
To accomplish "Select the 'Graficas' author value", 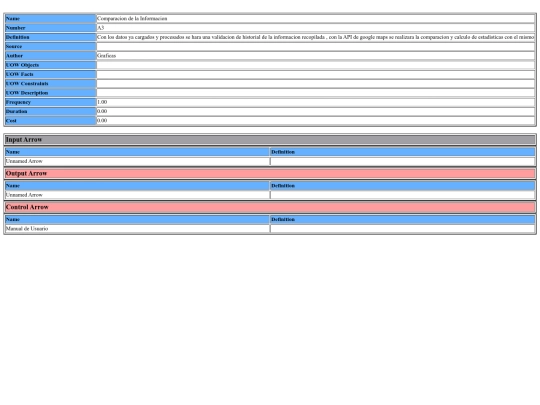I will point(106,56).
